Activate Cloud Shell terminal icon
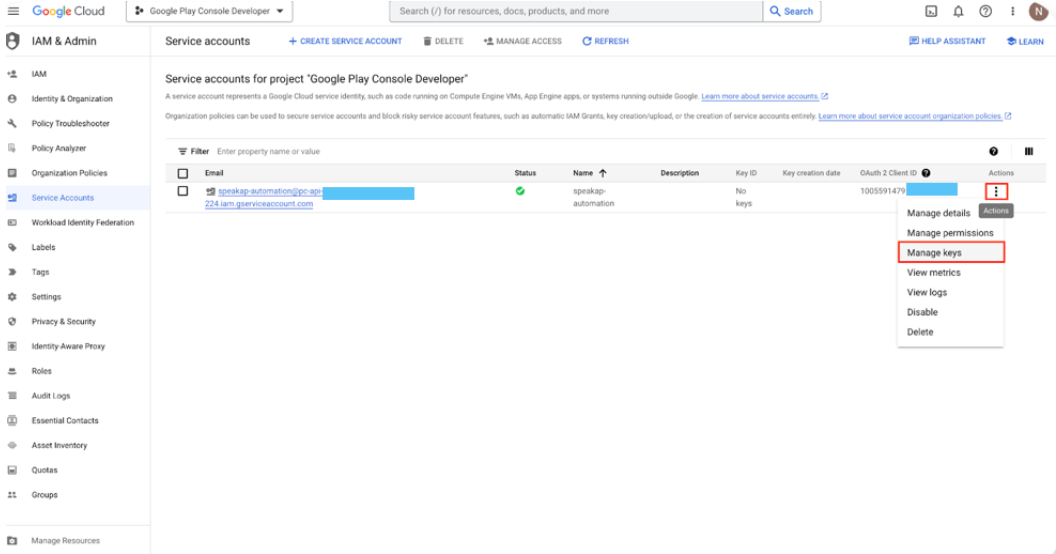 [x=931, y=11]
